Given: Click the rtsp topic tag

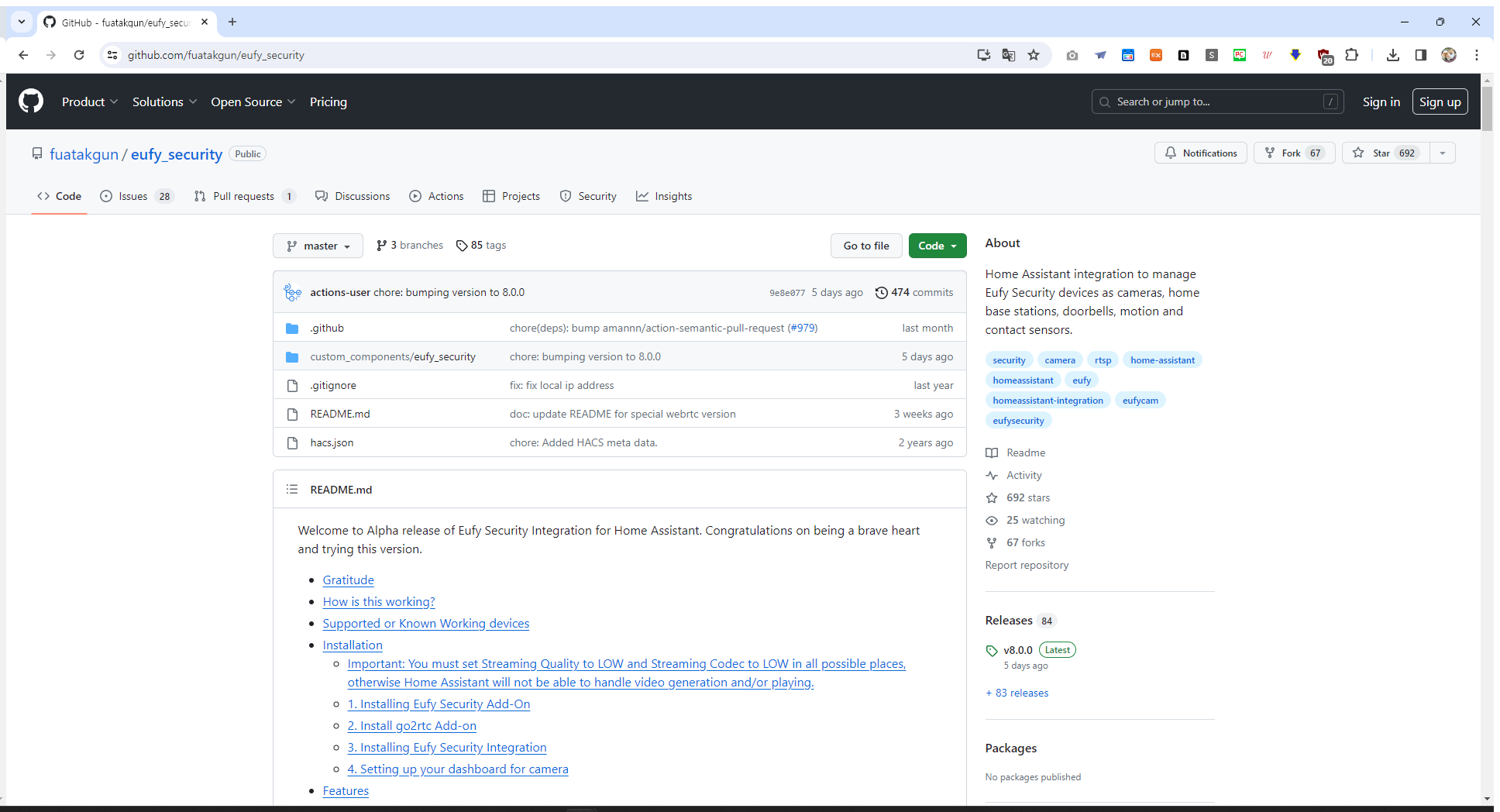Looking at the screenshot, I should point(1103,360).
